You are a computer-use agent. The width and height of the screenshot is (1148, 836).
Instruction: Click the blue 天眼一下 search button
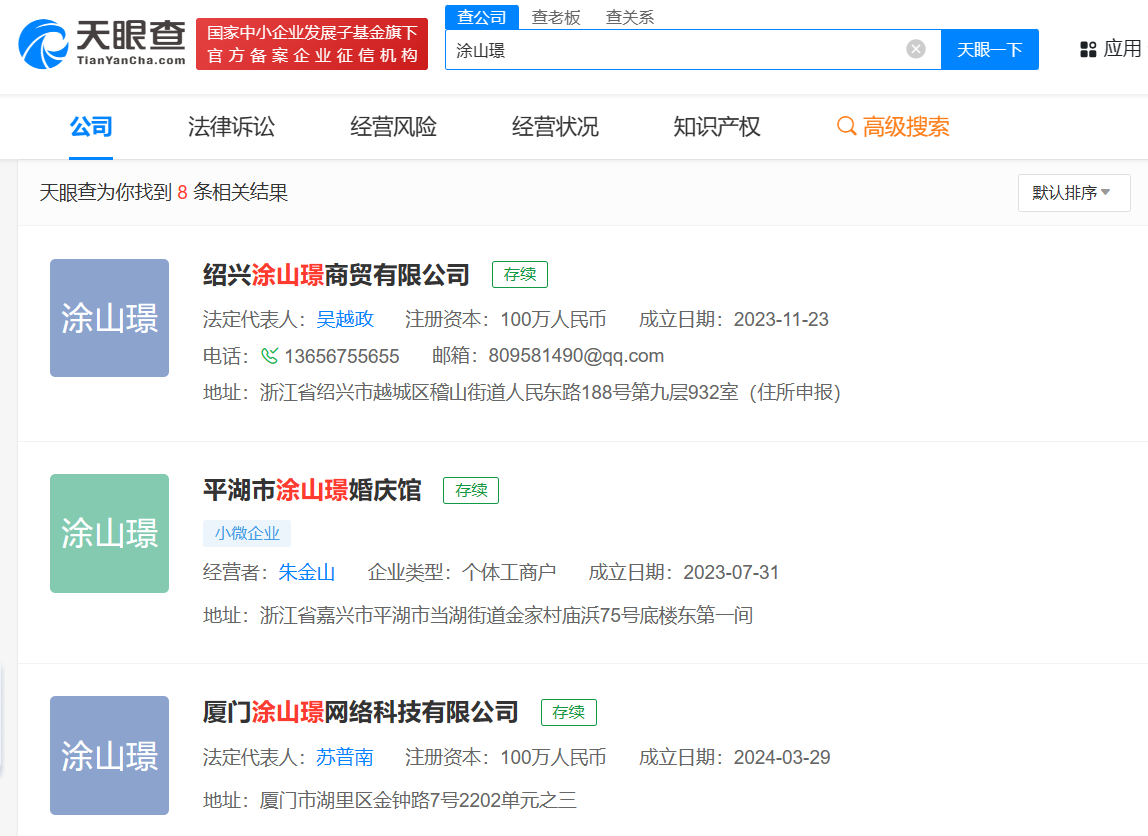(989, 48)
